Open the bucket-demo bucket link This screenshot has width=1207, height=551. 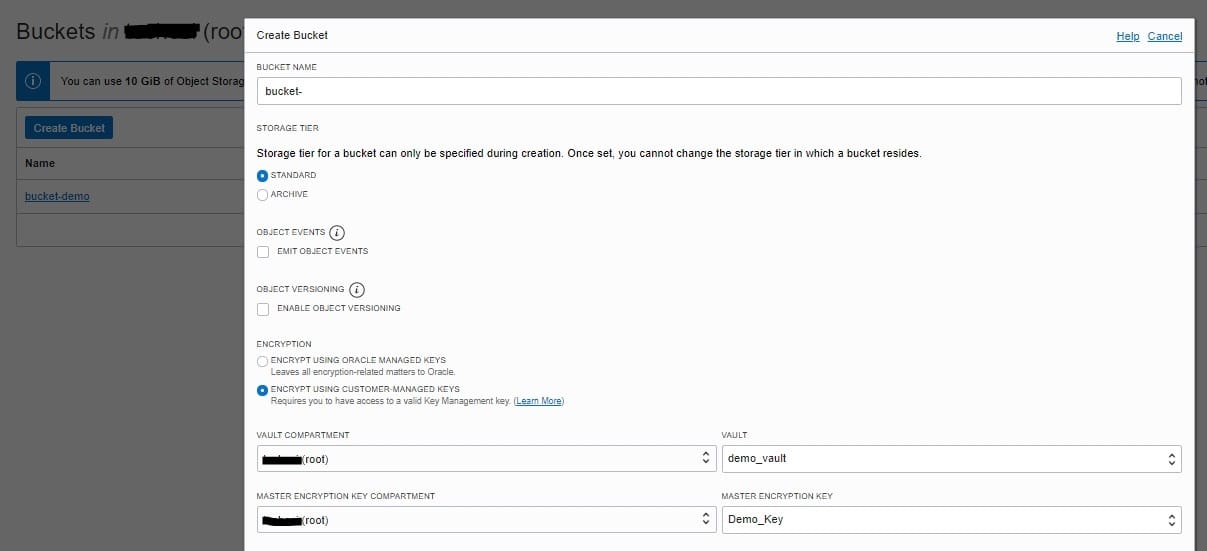pos(57,196)
